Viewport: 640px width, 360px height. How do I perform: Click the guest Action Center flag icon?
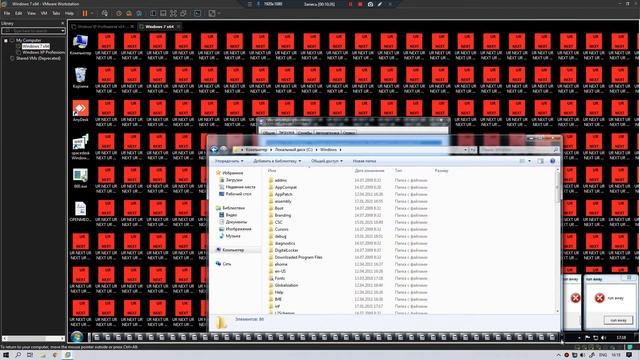click(x=587, y=338)
